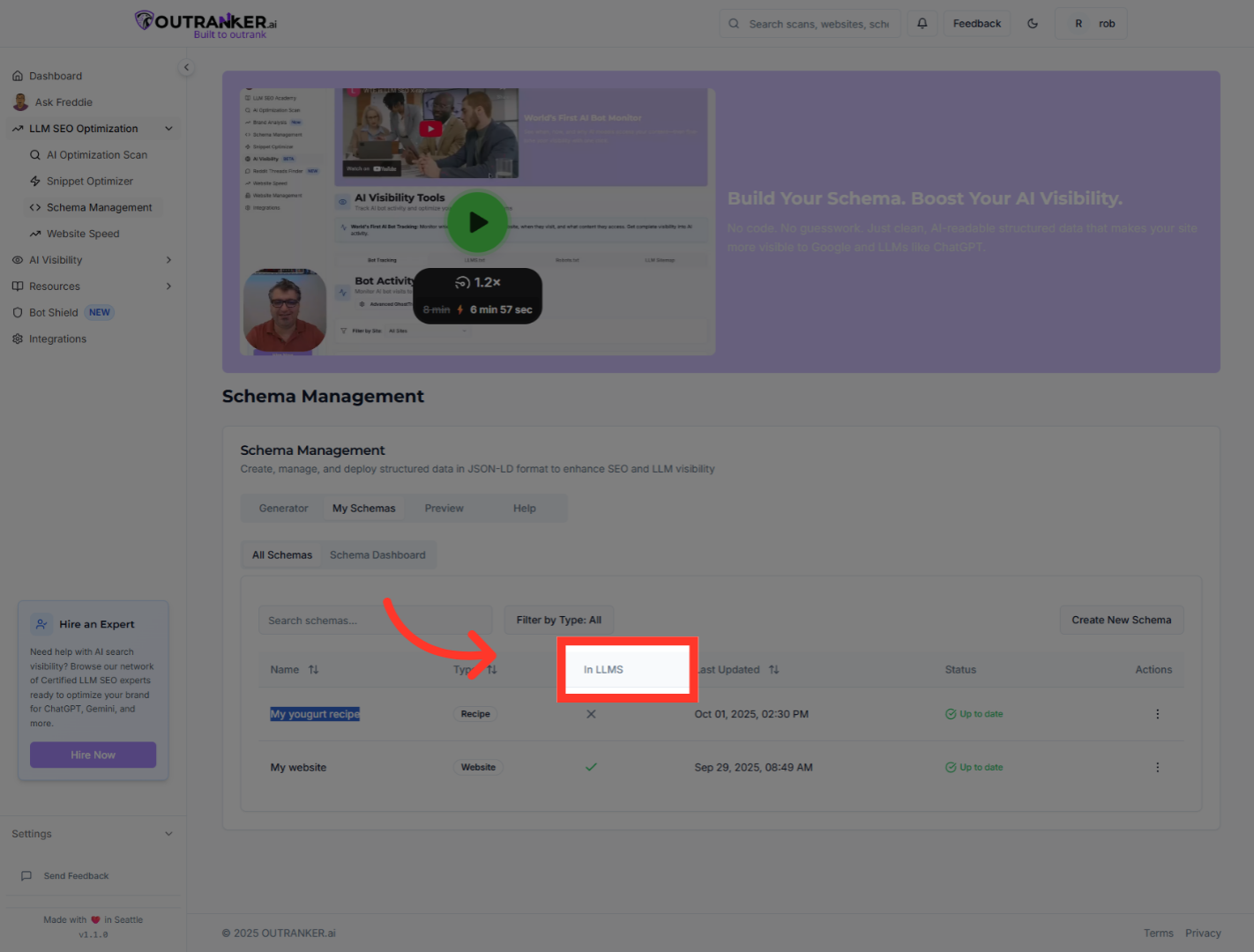Expand the Settings section chevron
This screenshot has height=952, width=1254.
click(x=168, y=834)
